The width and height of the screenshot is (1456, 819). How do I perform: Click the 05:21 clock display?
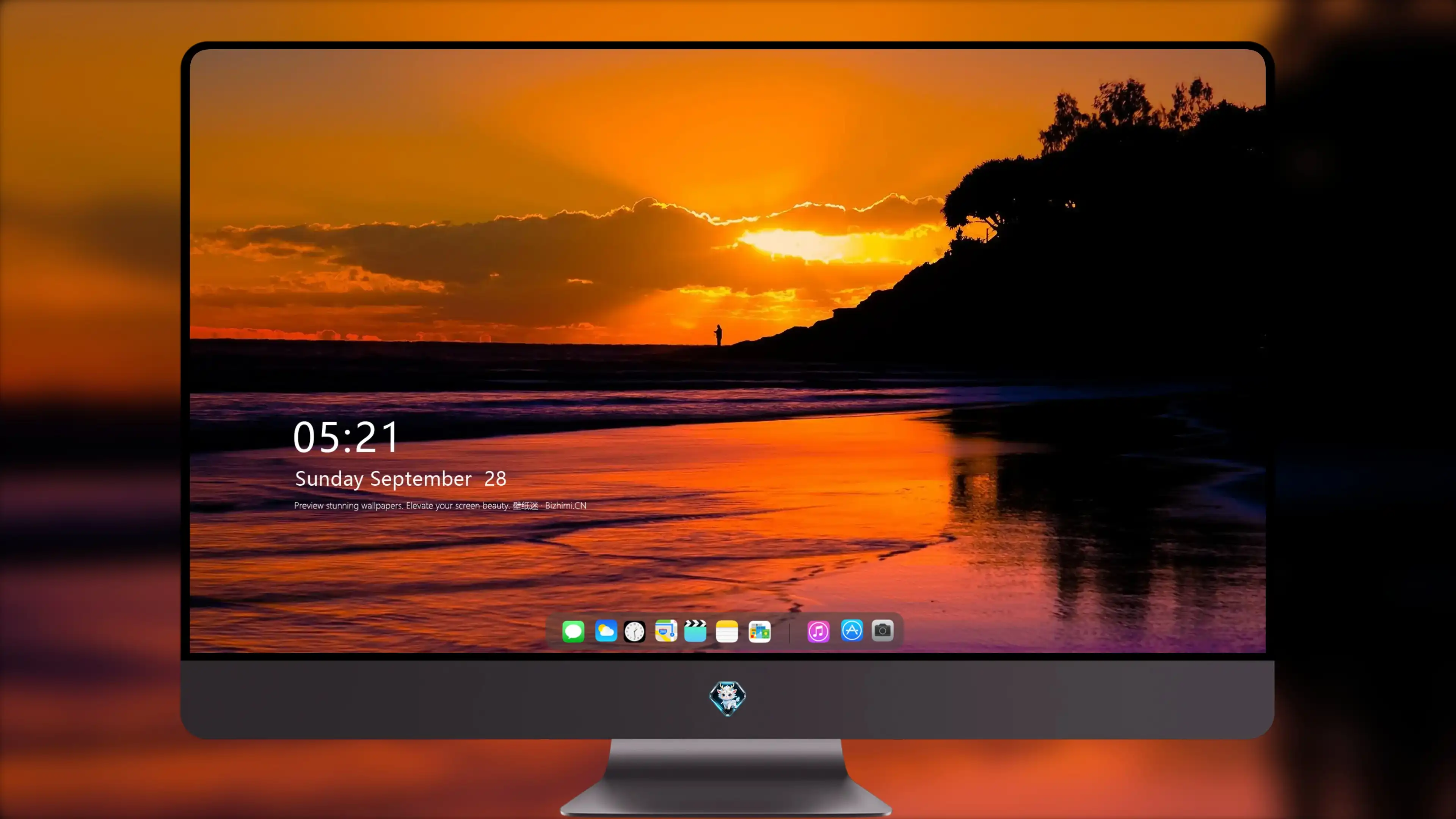pos(346,437)
